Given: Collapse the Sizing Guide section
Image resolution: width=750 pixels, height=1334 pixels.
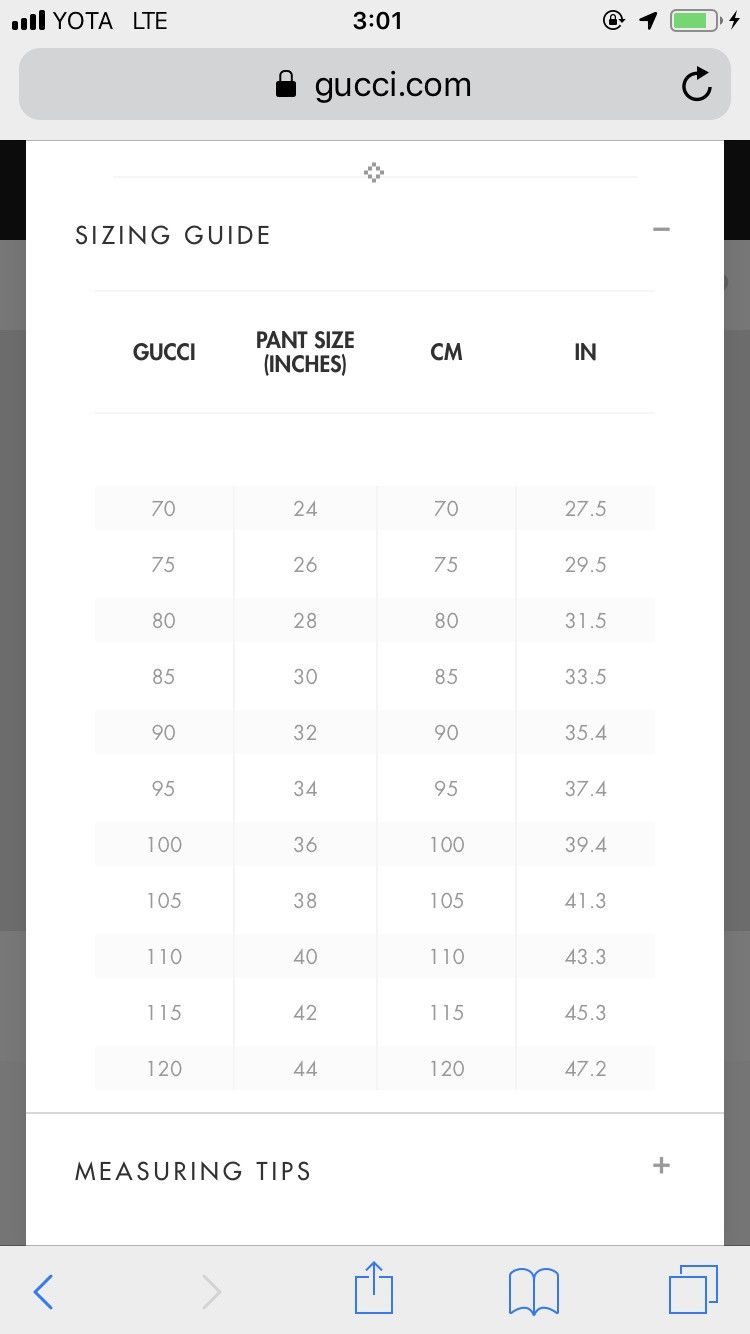Looking at the screenshot, I should pyautogui.click(x=661, y=230).
